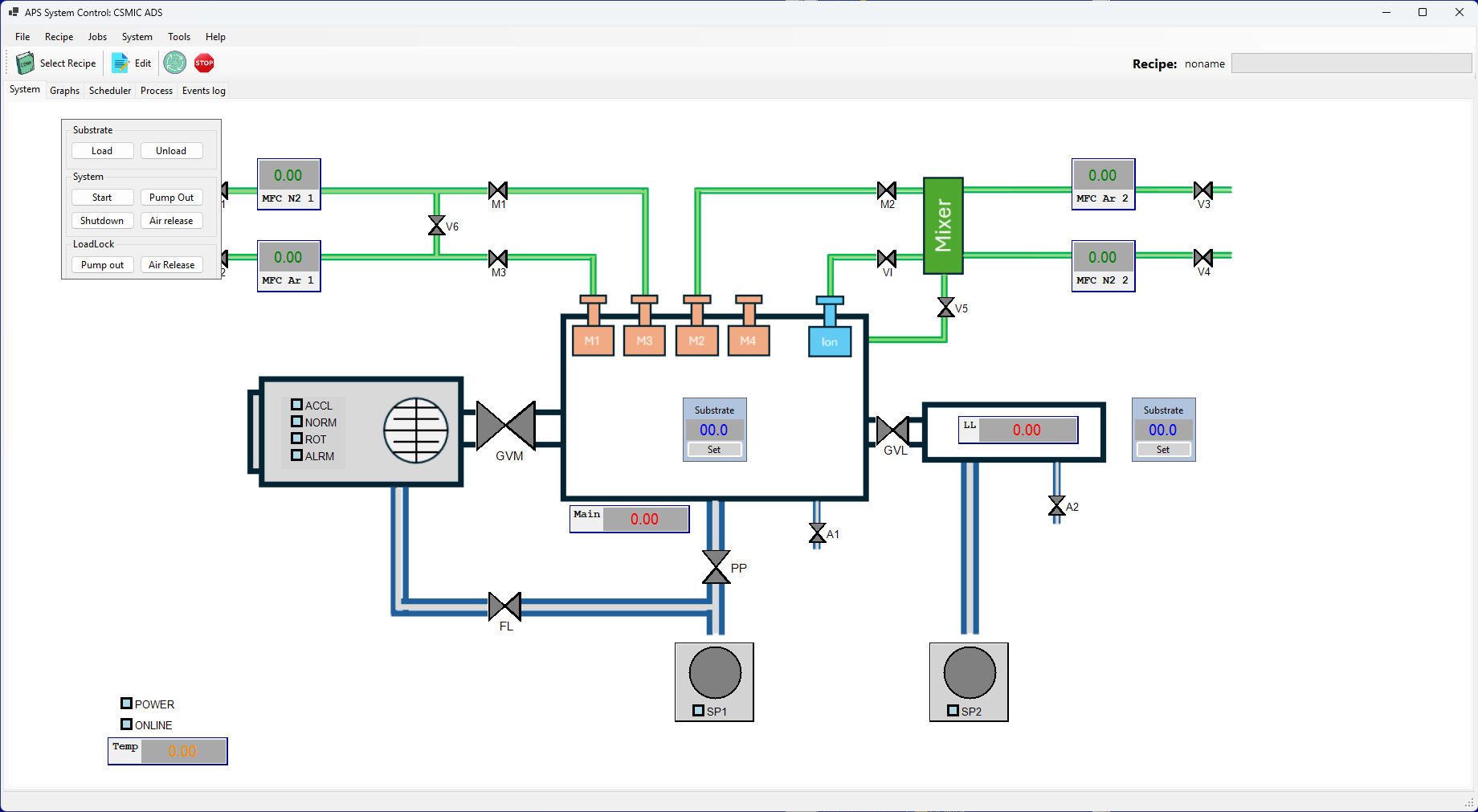
Task: Click the Unload substrate button
Action: click(x=171, y=150)
